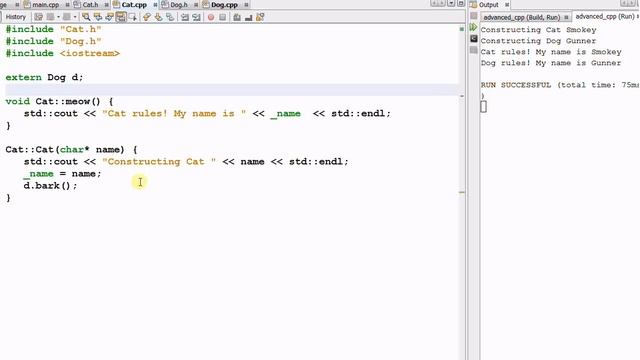
Task: Close the Dog.cpp tab
Action: (x=246, y=5)
